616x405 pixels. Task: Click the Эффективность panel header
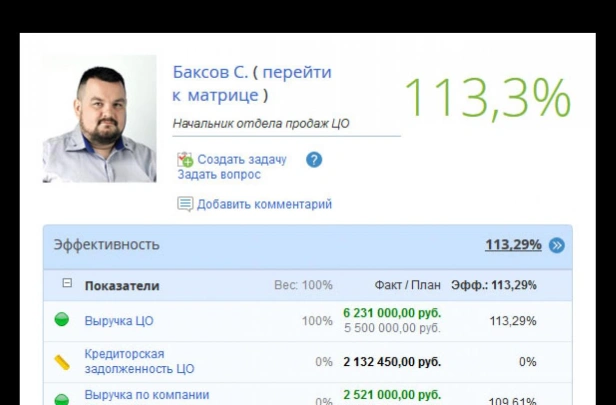308,247
